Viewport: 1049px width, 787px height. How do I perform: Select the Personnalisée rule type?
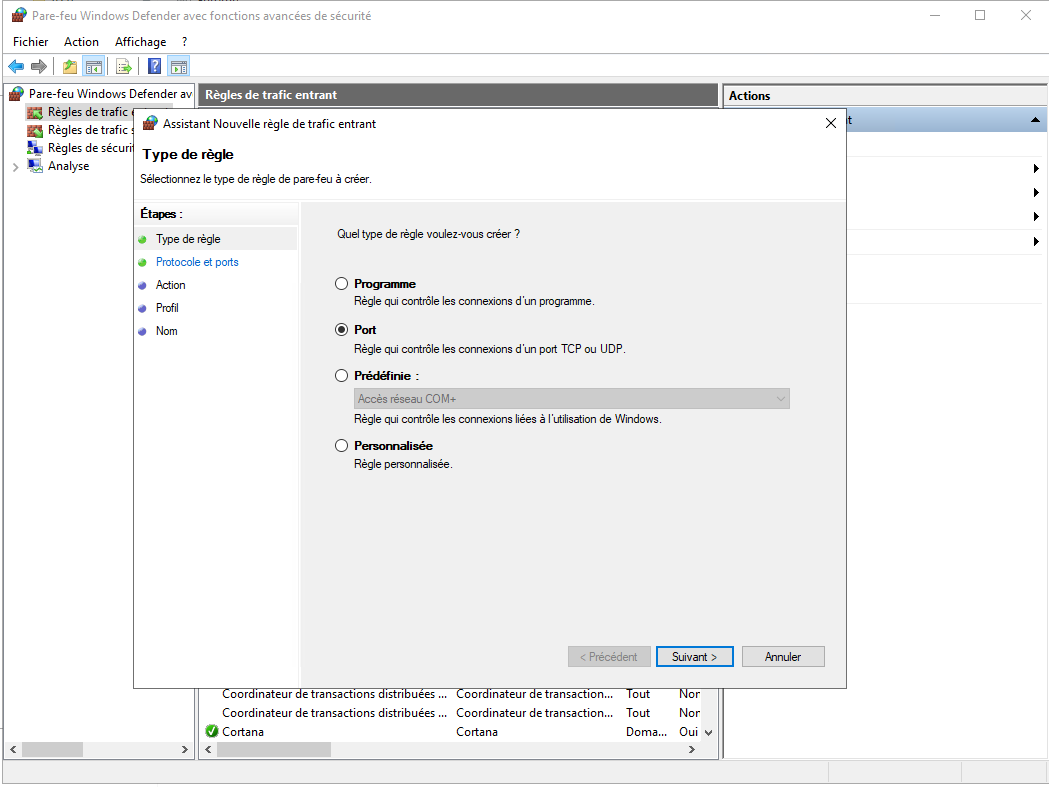coord(341,446)
